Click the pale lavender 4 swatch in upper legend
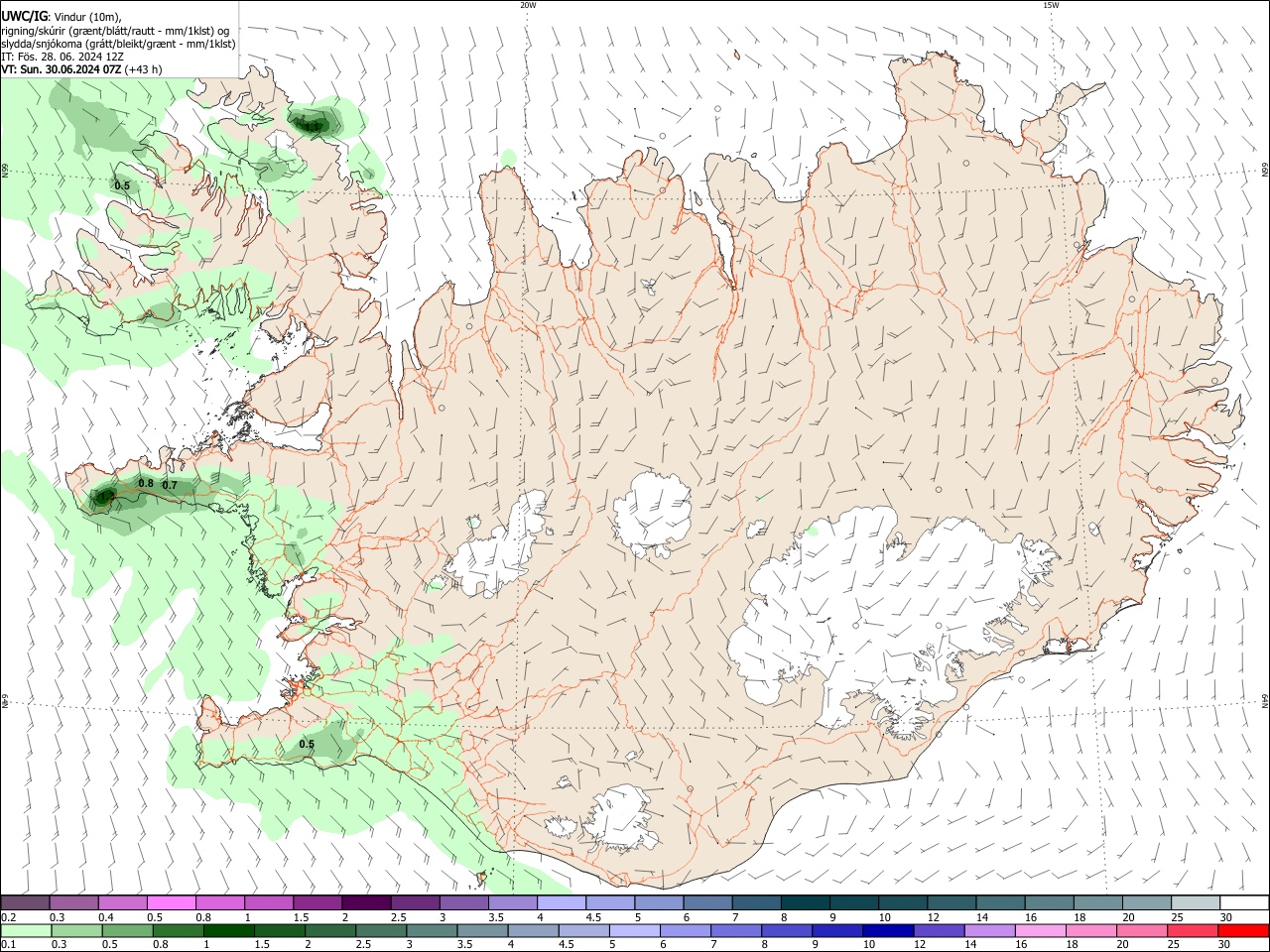The image size is (1270, 952). pos(561,903)
